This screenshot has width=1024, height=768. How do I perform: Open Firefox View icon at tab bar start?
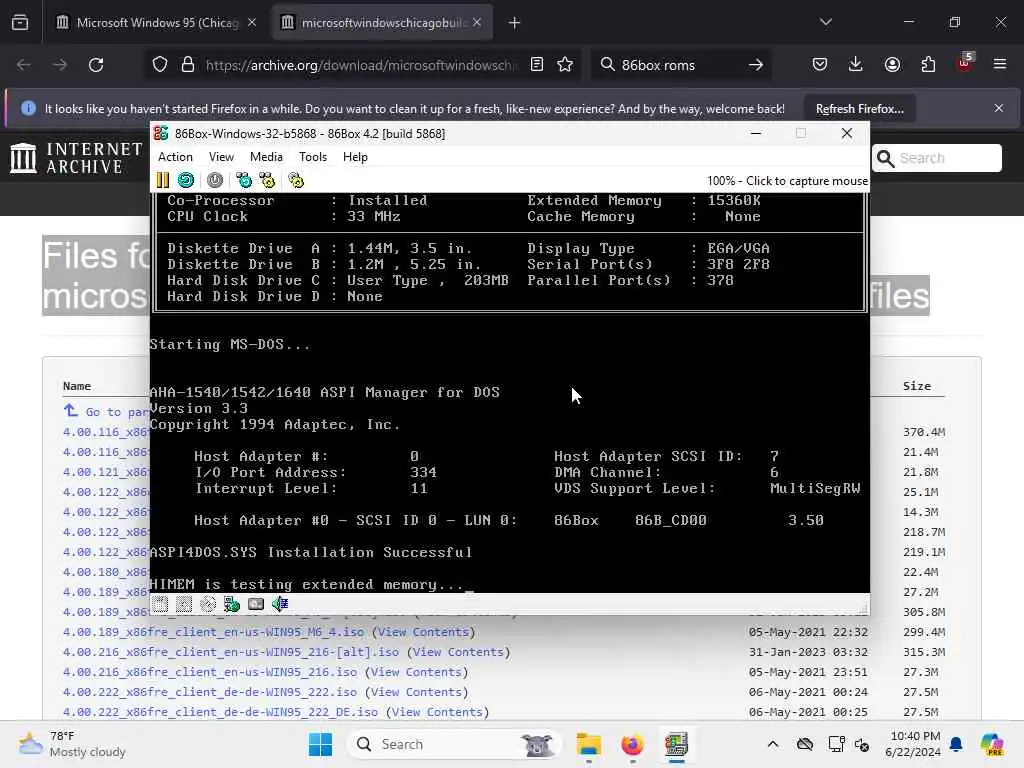point(20,23)
